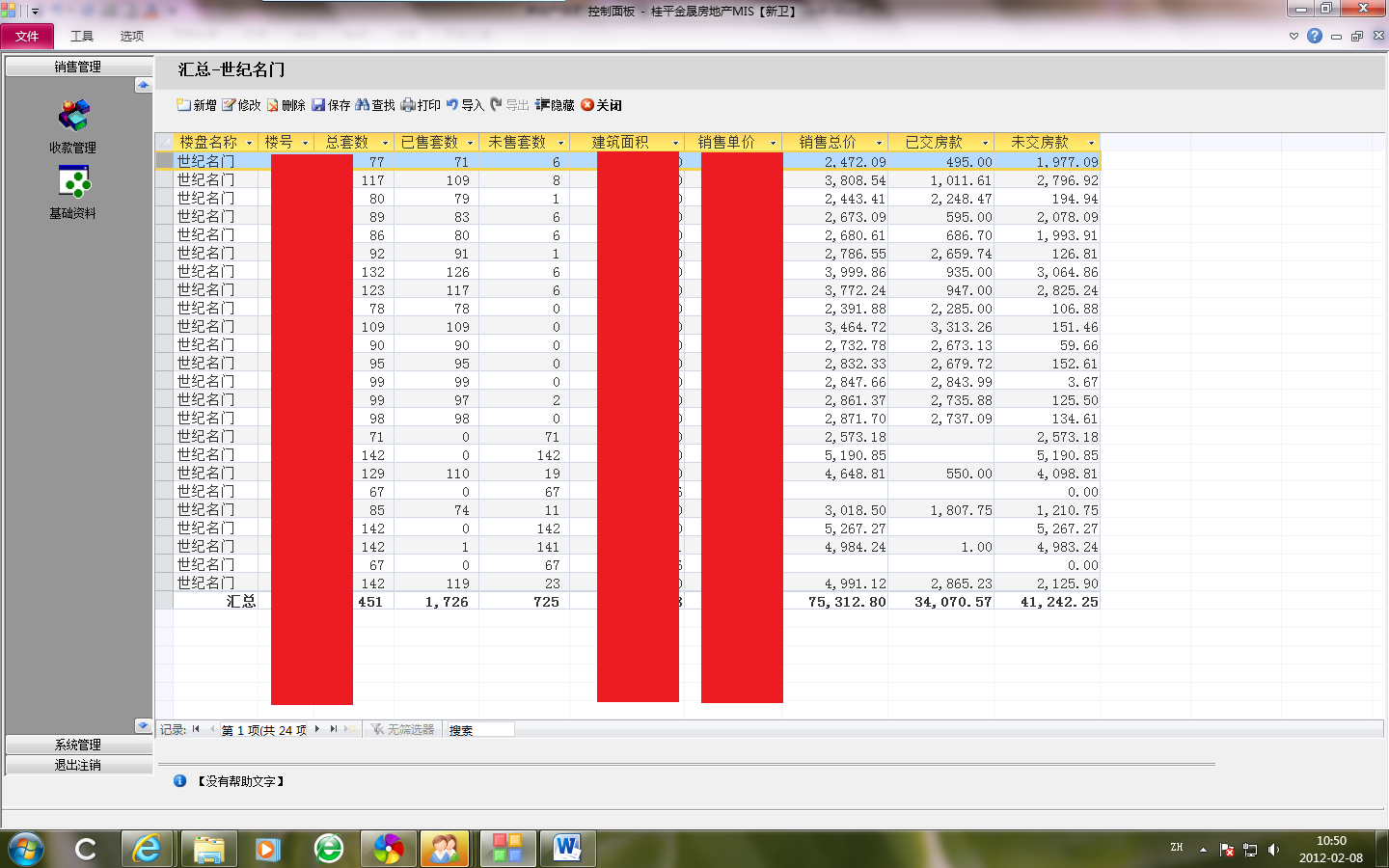Switch to the two-people app in taskbar
Screen dimensions: 1389x868
click(x=444, y=849)
